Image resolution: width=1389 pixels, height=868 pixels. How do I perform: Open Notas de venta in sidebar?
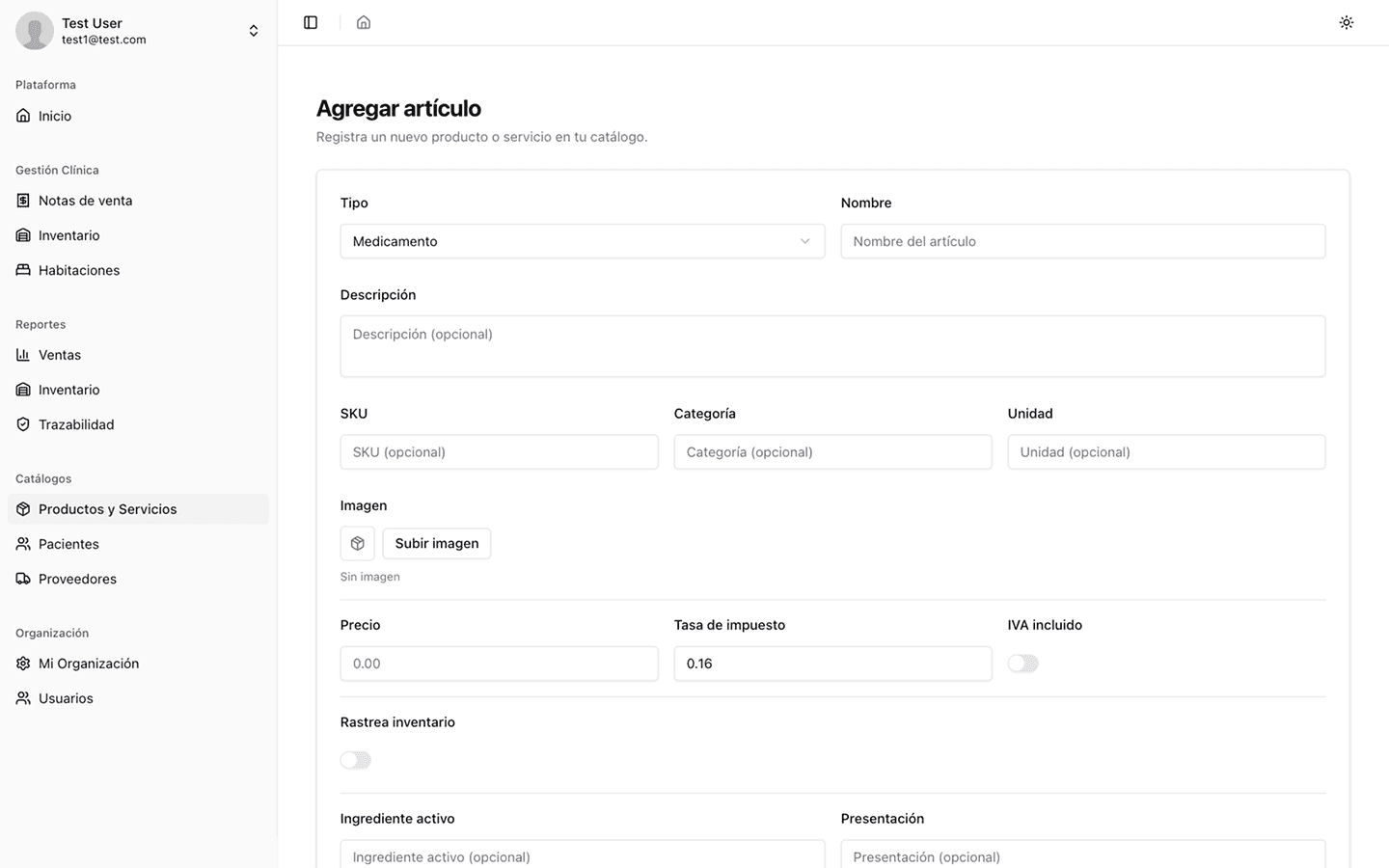click(x=85, y=201)
